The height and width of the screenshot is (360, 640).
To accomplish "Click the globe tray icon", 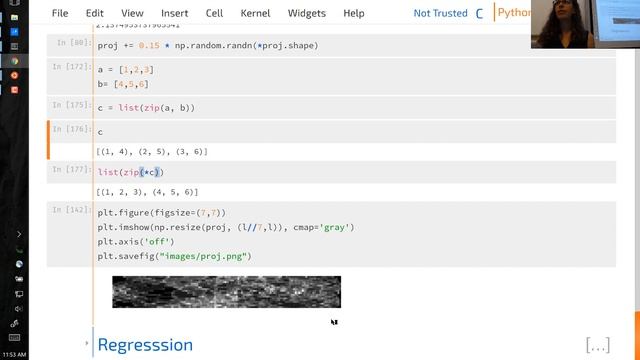I will (x=19, y=264).
